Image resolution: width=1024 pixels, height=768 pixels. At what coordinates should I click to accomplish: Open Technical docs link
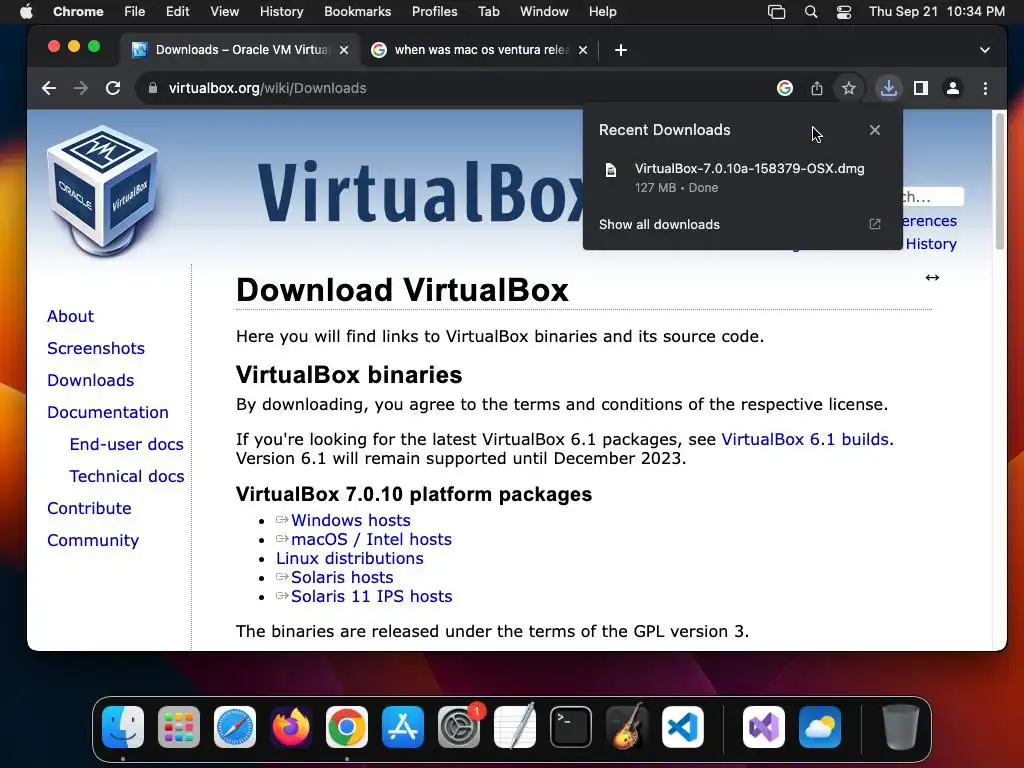127,476
